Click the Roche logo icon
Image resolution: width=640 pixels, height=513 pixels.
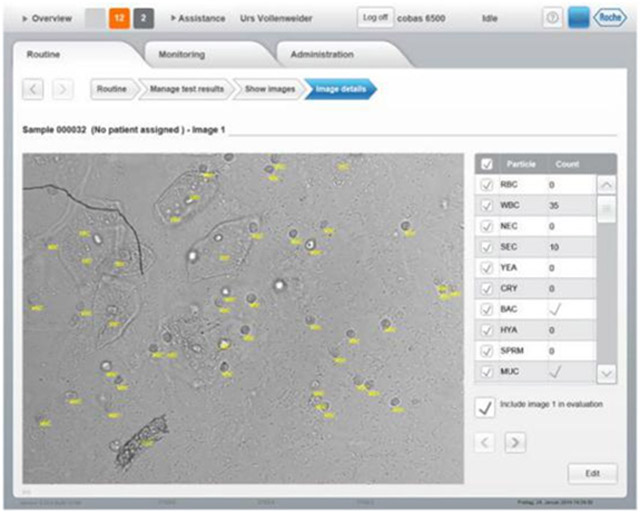607,18
